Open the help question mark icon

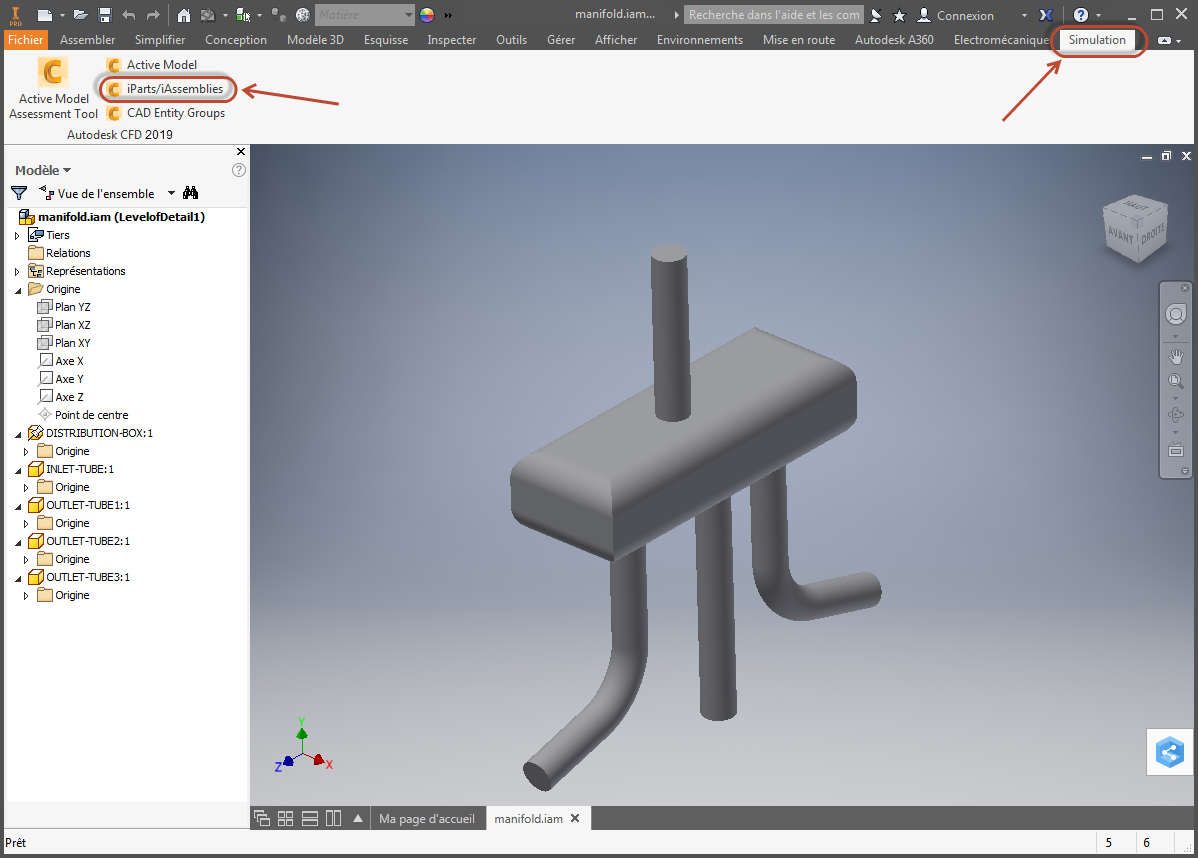1080,15
